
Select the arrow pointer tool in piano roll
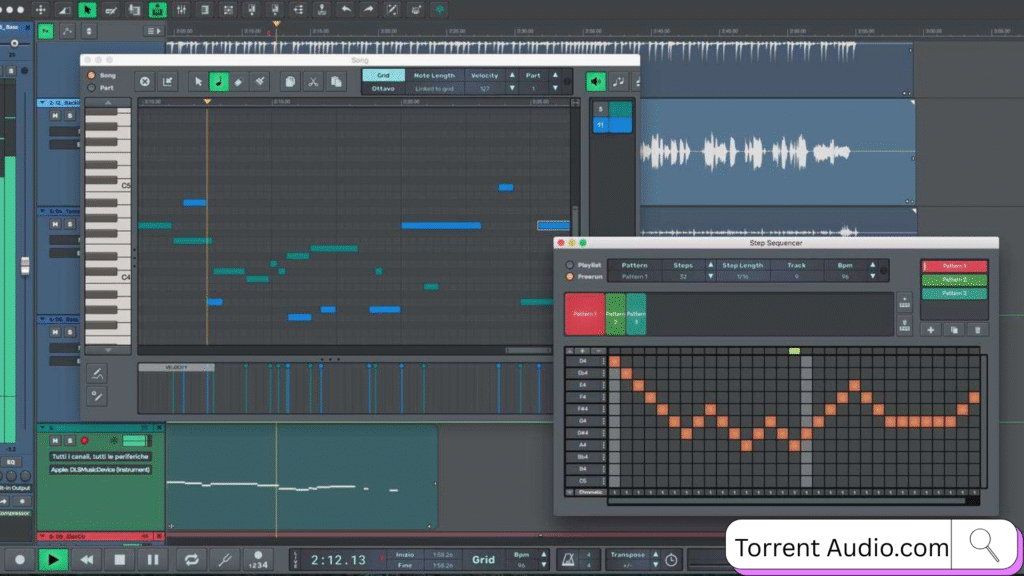197,82
